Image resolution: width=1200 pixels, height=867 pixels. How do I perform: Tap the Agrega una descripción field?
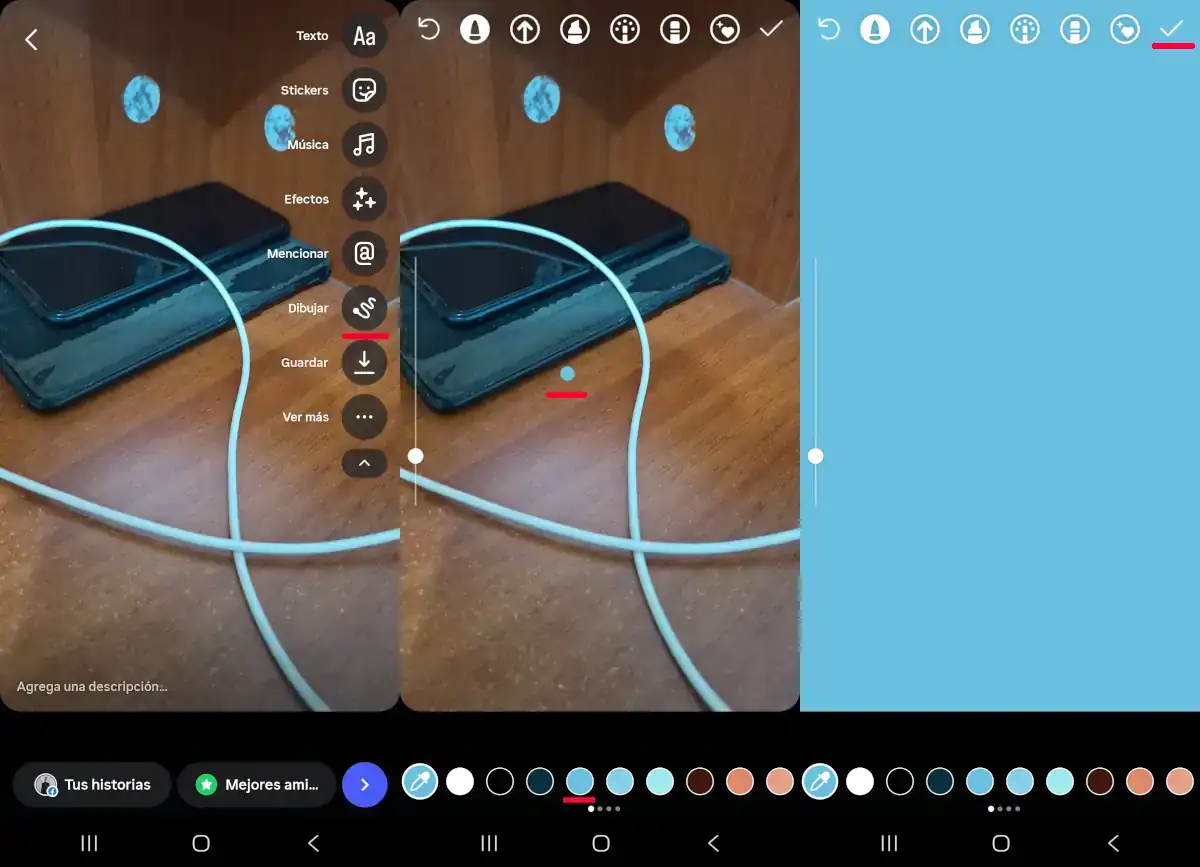(x=92, y=687)
